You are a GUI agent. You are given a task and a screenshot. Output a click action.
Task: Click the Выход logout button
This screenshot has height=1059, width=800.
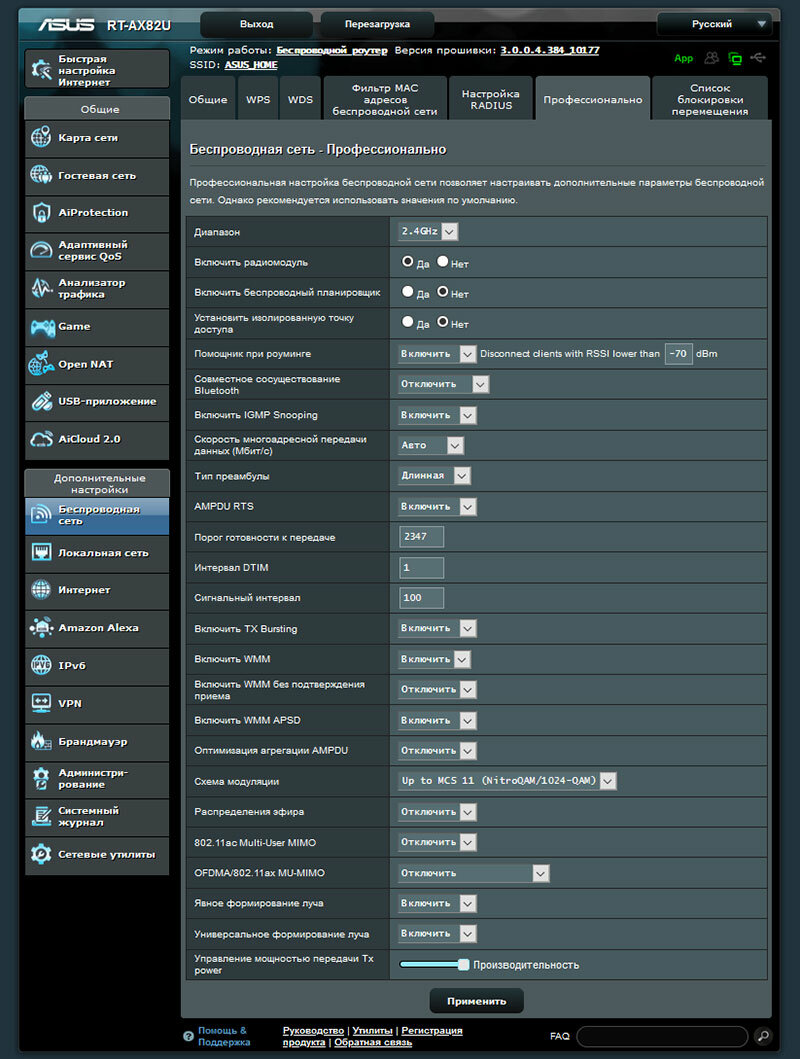257,24
